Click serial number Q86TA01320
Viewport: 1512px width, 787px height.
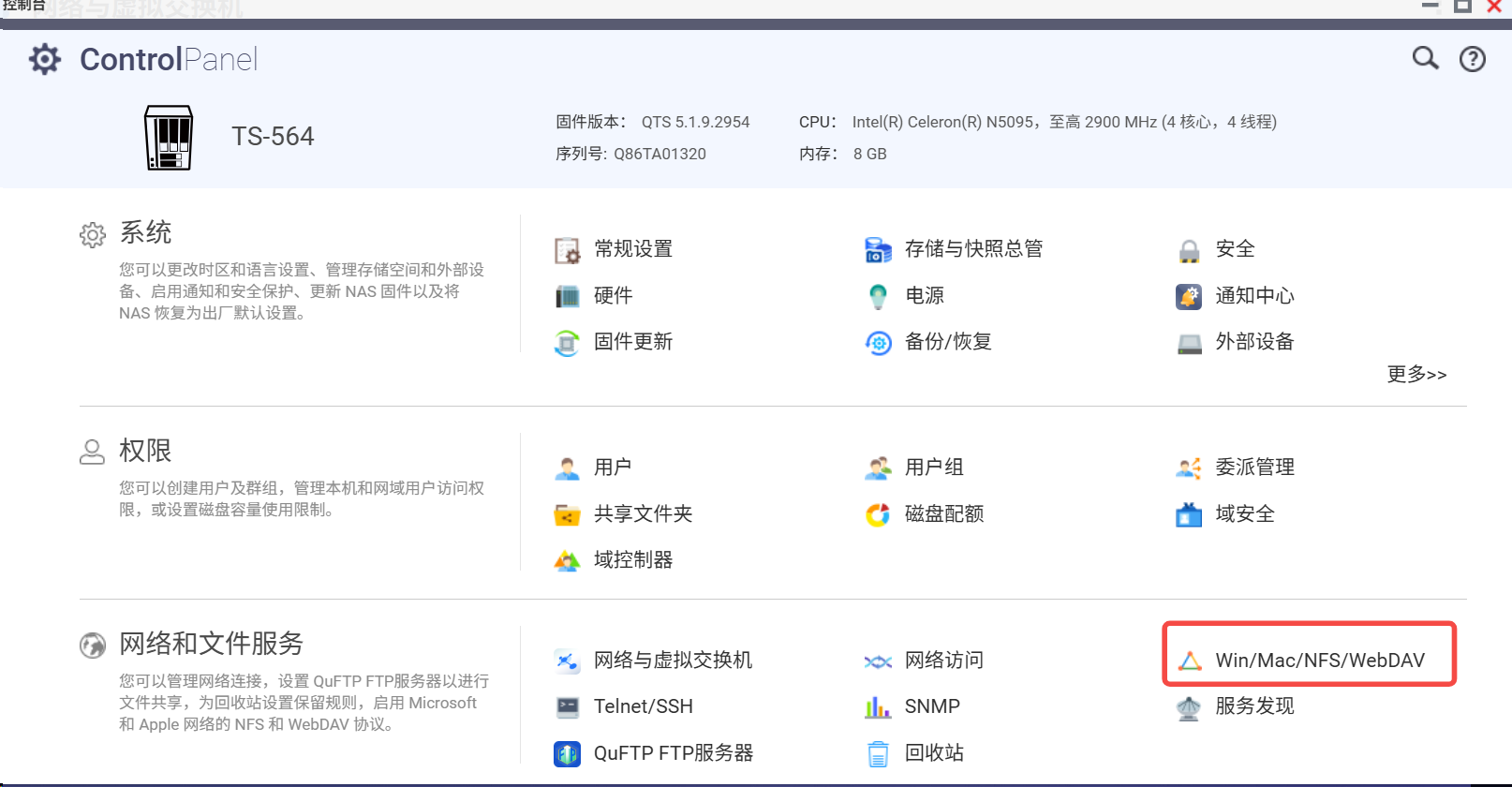point(660,154)
